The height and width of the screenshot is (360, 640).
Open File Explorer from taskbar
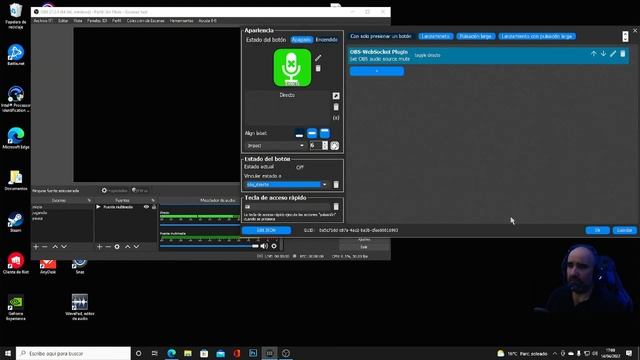(x=188, y=353)
